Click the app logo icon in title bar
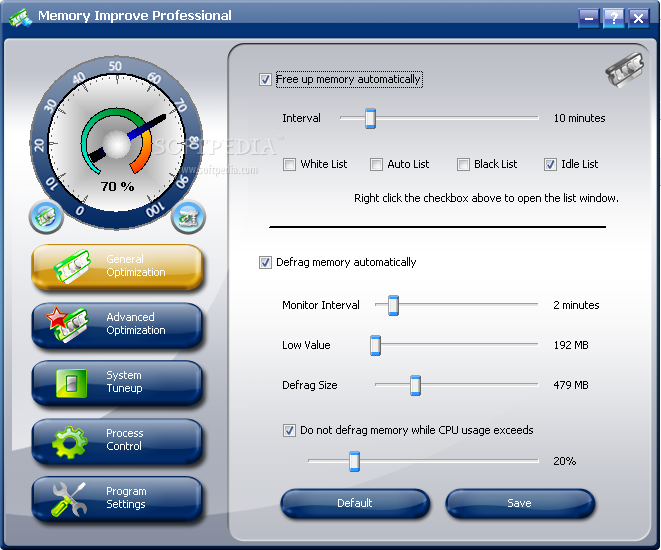 coord(20,17)
